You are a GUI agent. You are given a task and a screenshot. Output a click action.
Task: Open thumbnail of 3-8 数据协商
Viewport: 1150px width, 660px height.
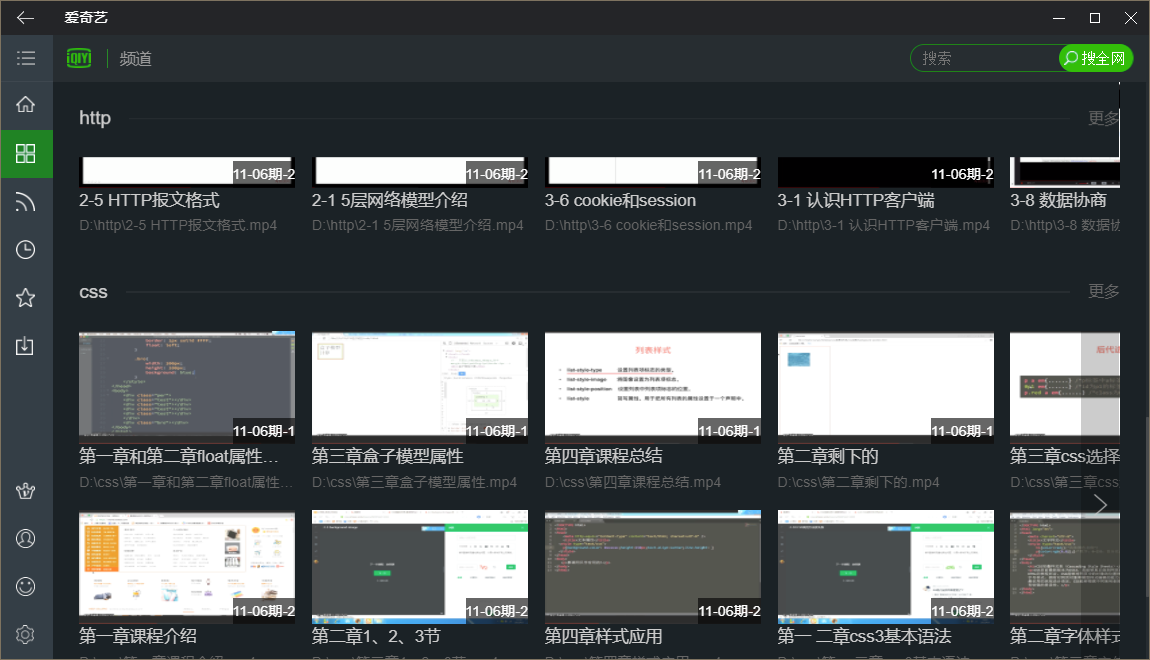(1065, 172)
